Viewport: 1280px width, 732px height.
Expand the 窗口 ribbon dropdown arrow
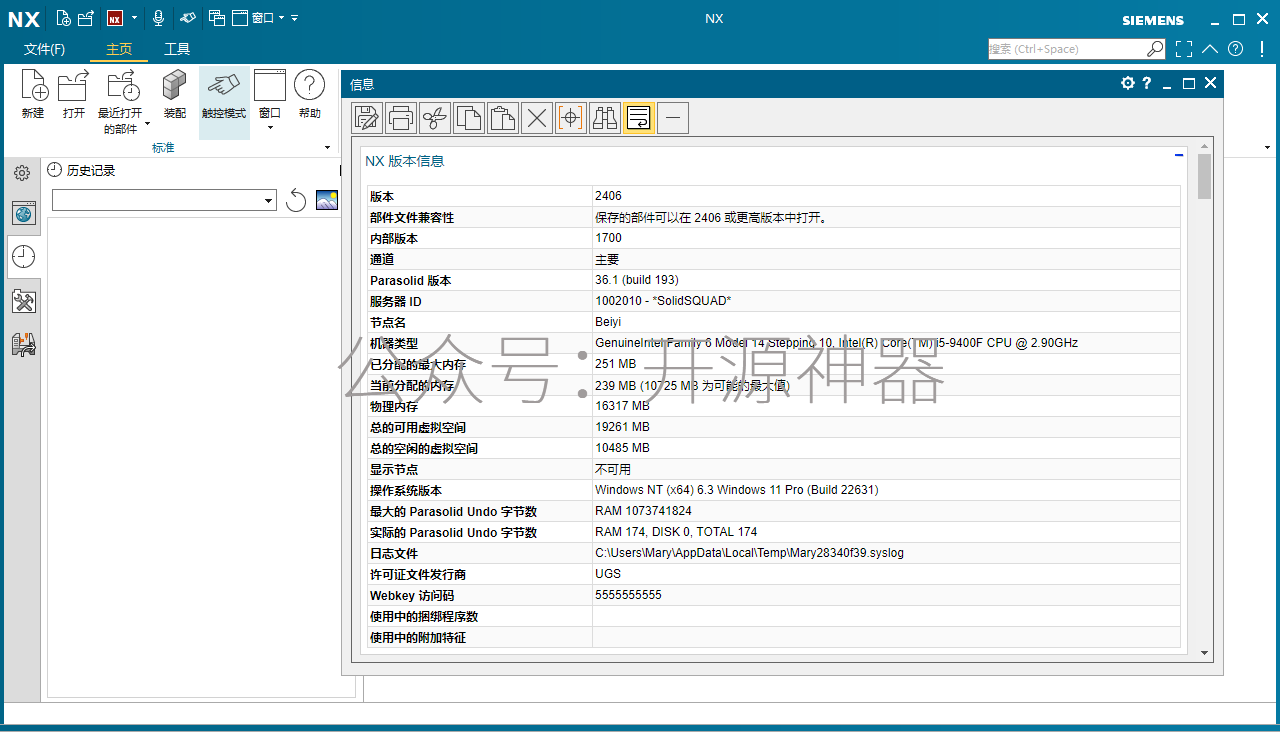point(270,127)
